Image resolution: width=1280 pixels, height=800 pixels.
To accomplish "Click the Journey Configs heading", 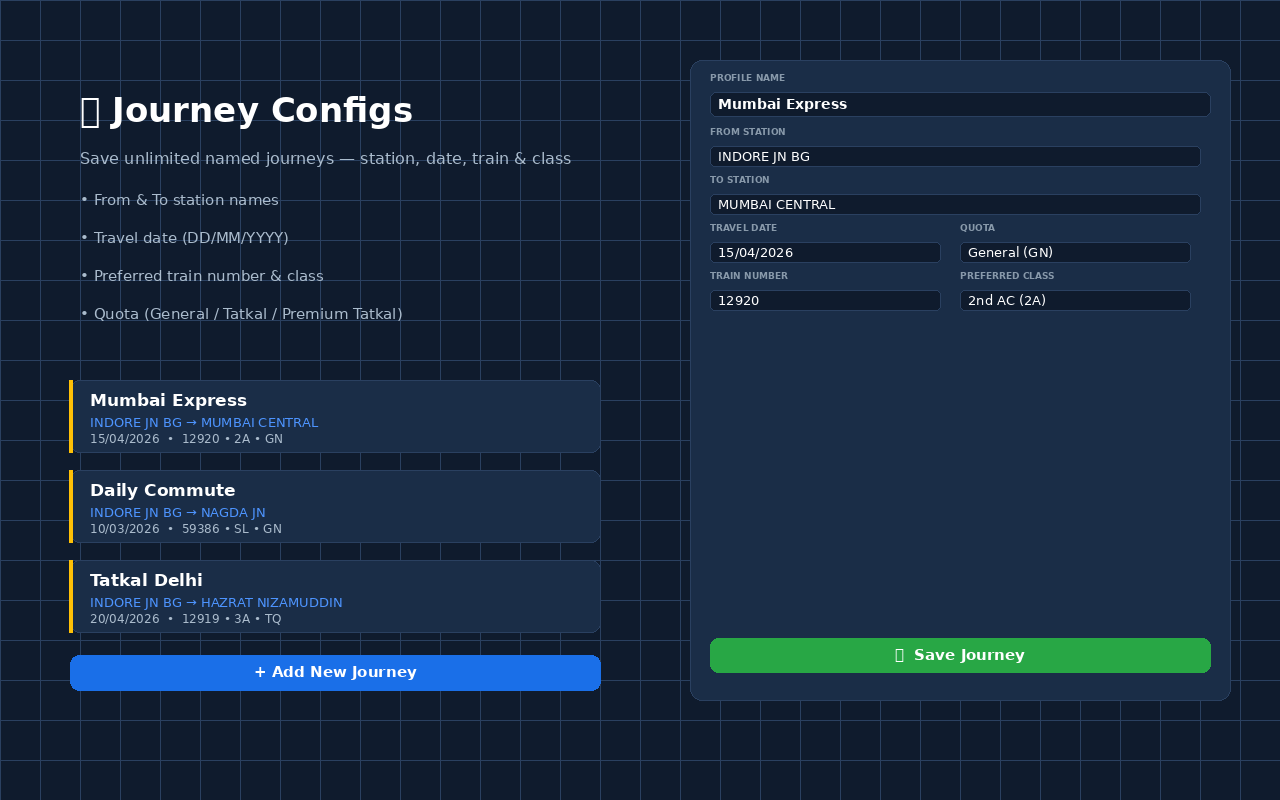I will (246, 111).
